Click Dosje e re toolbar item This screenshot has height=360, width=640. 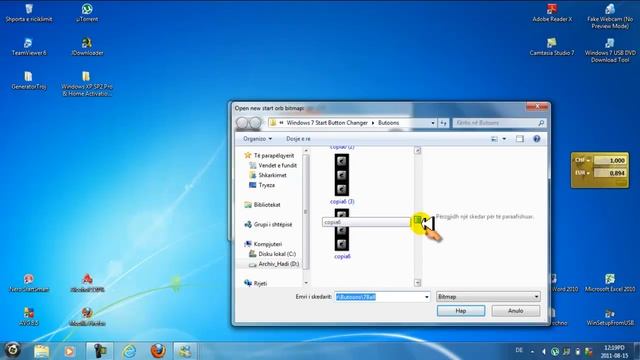[x=298, y=139]
